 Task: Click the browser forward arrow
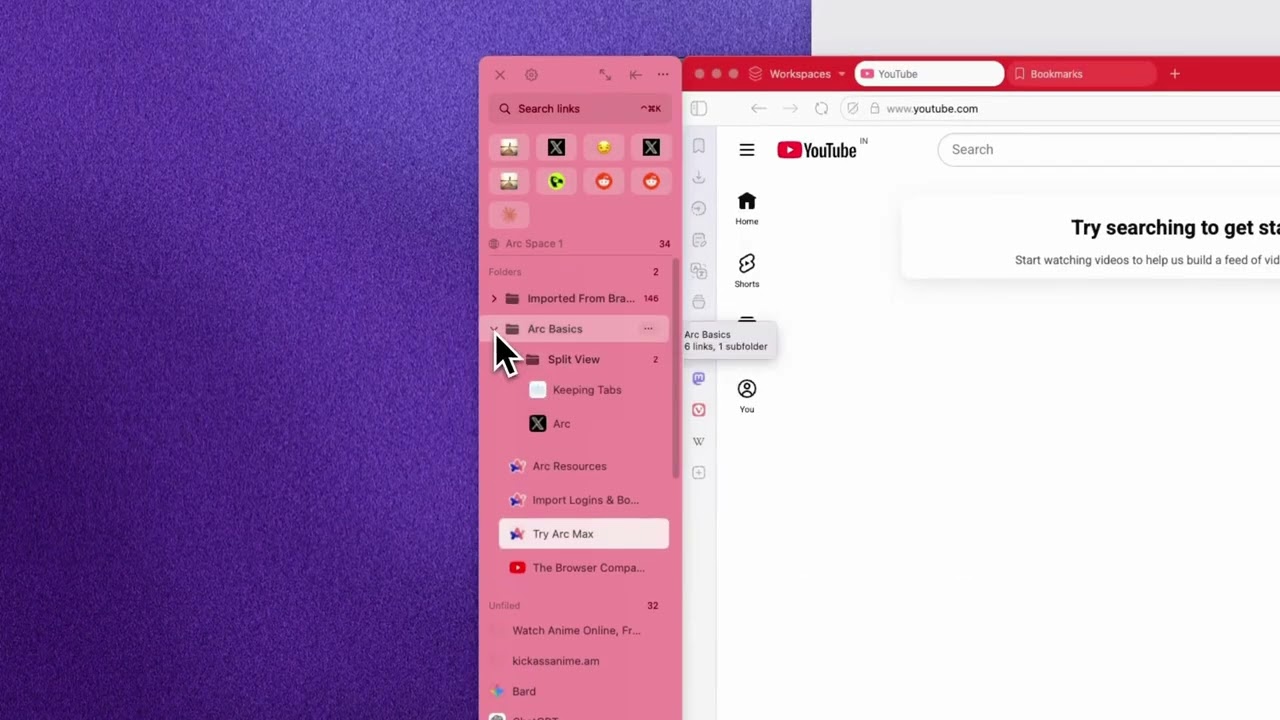(790, 109)
